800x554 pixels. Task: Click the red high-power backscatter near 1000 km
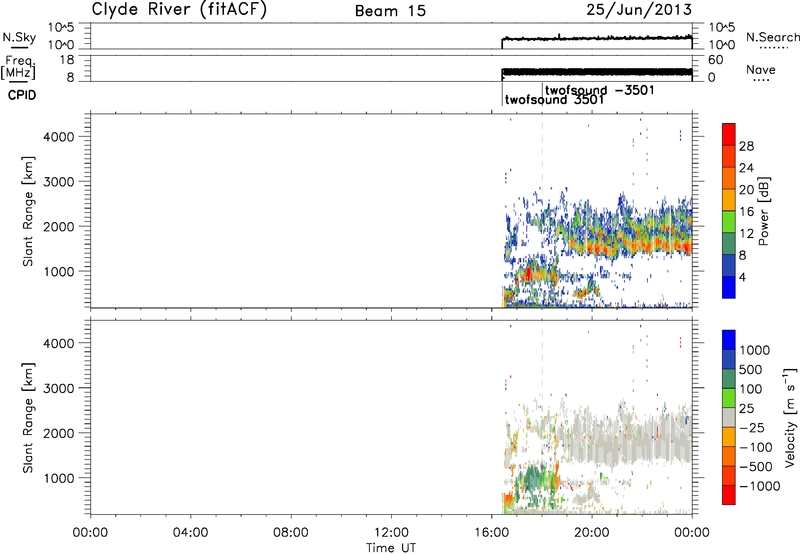tap(529, 274)
